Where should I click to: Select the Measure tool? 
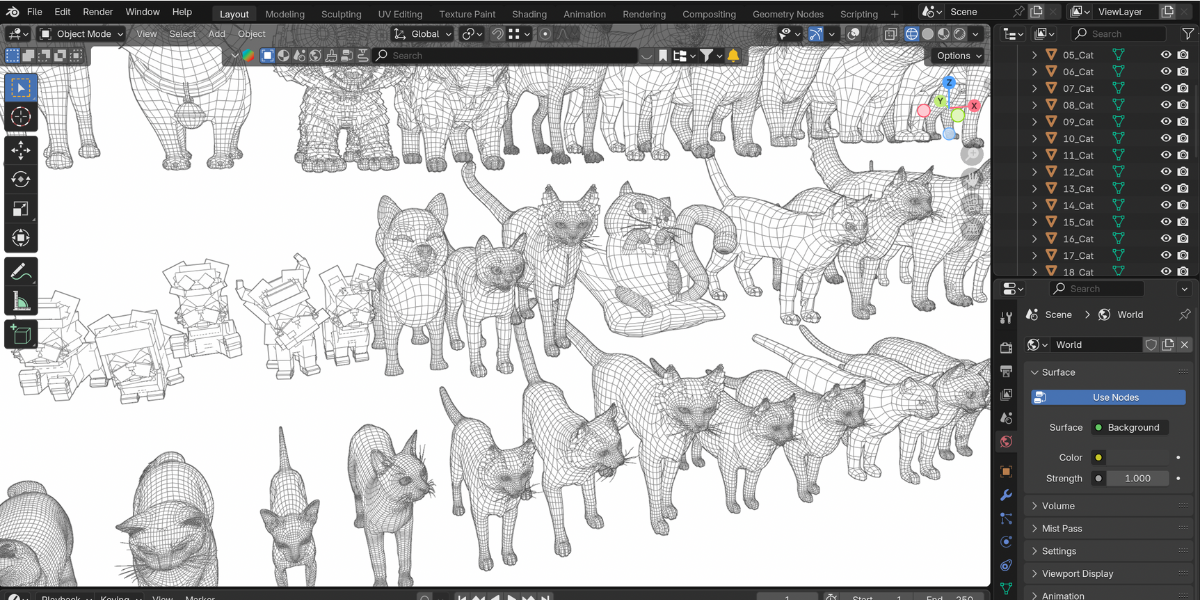(x=21, y=300)
